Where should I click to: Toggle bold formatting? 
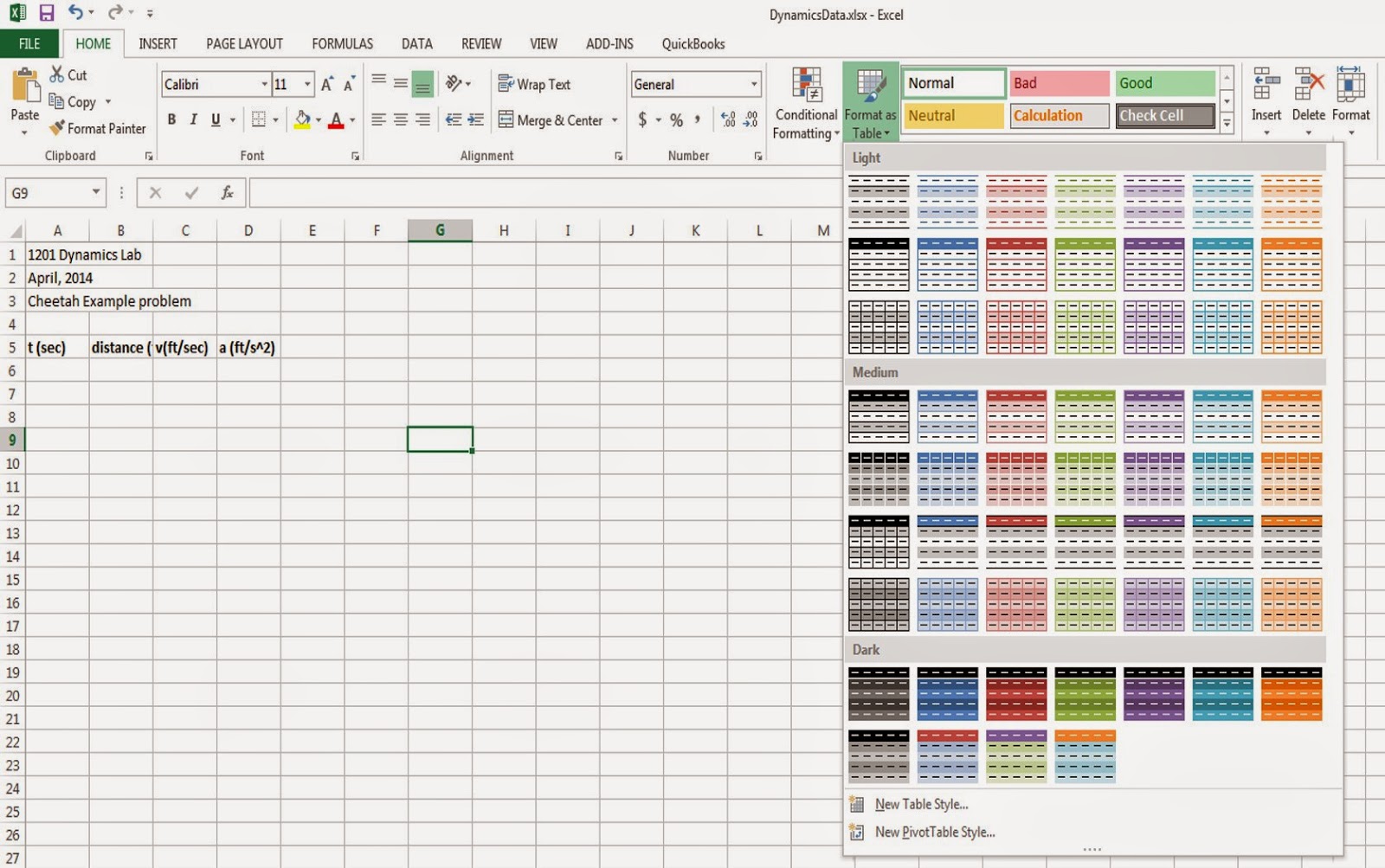[170, 119]
